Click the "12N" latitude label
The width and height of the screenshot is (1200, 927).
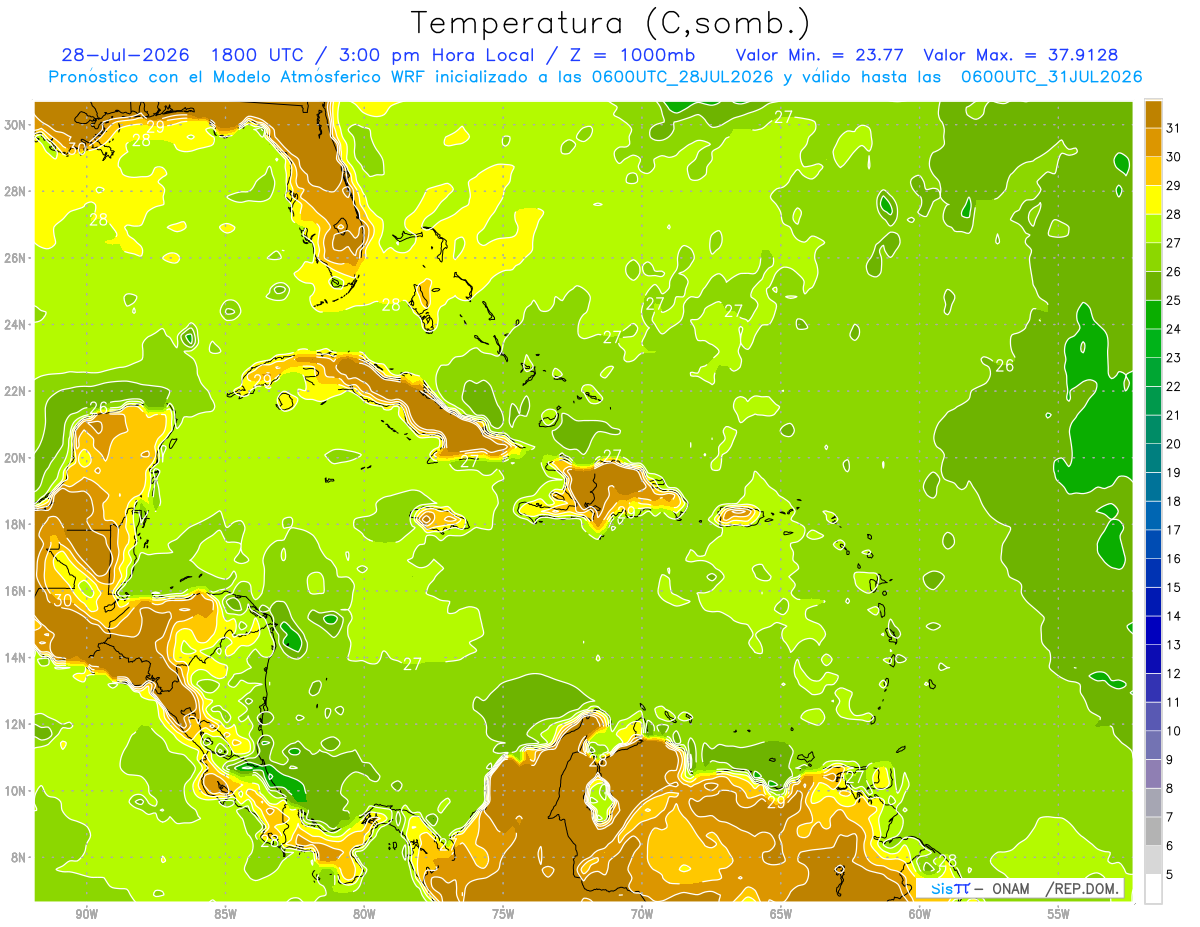(17, 724)
